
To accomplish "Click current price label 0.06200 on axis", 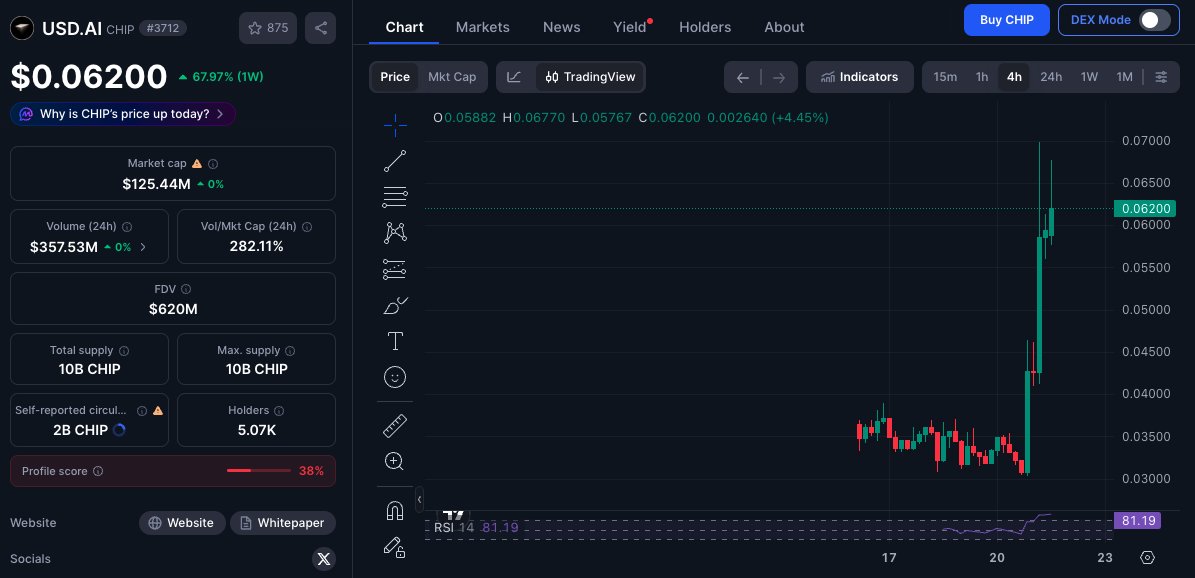I will (x=1145, y=208).
